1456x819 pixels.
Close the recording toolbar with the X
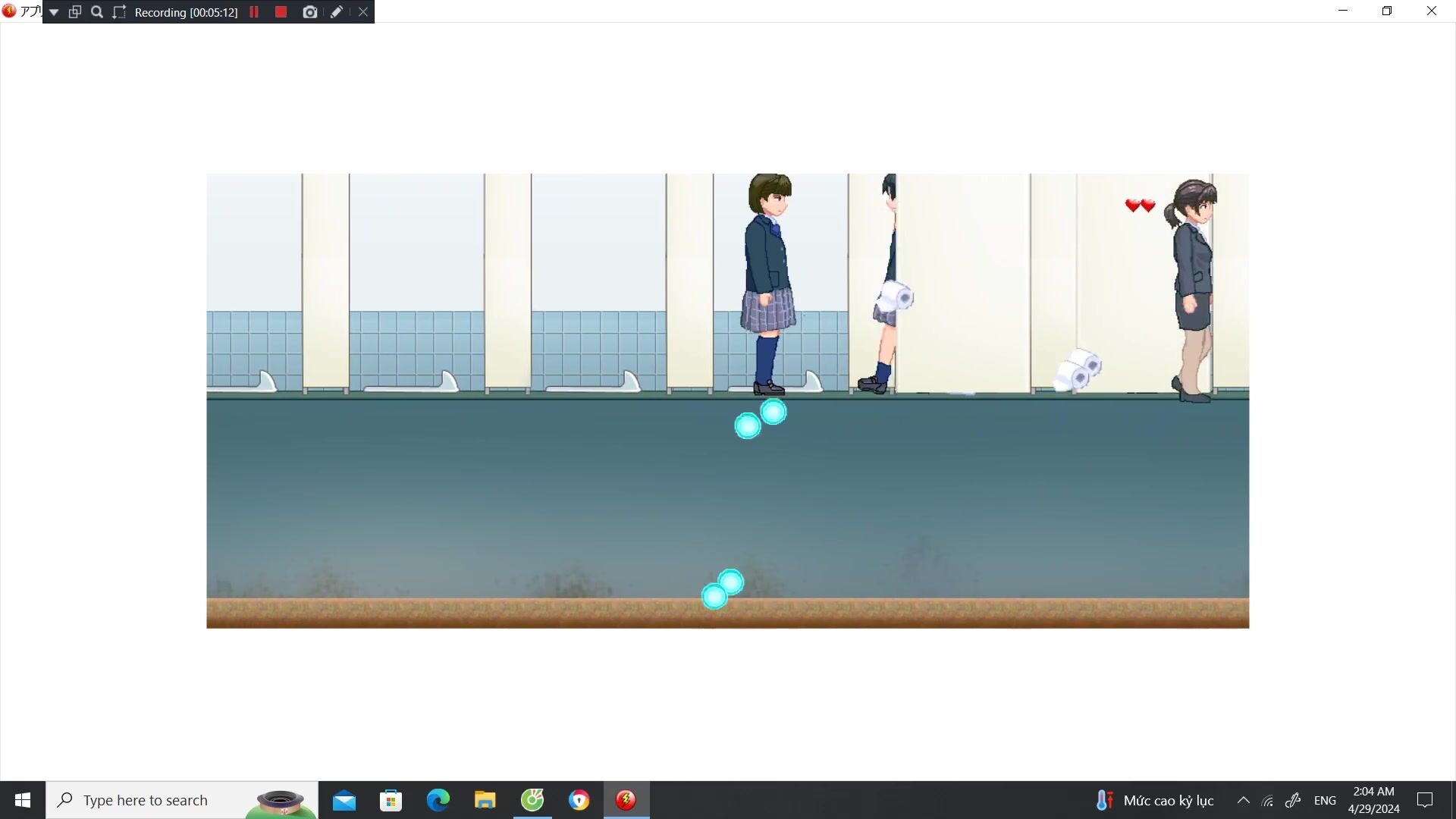tap(363, 12)
